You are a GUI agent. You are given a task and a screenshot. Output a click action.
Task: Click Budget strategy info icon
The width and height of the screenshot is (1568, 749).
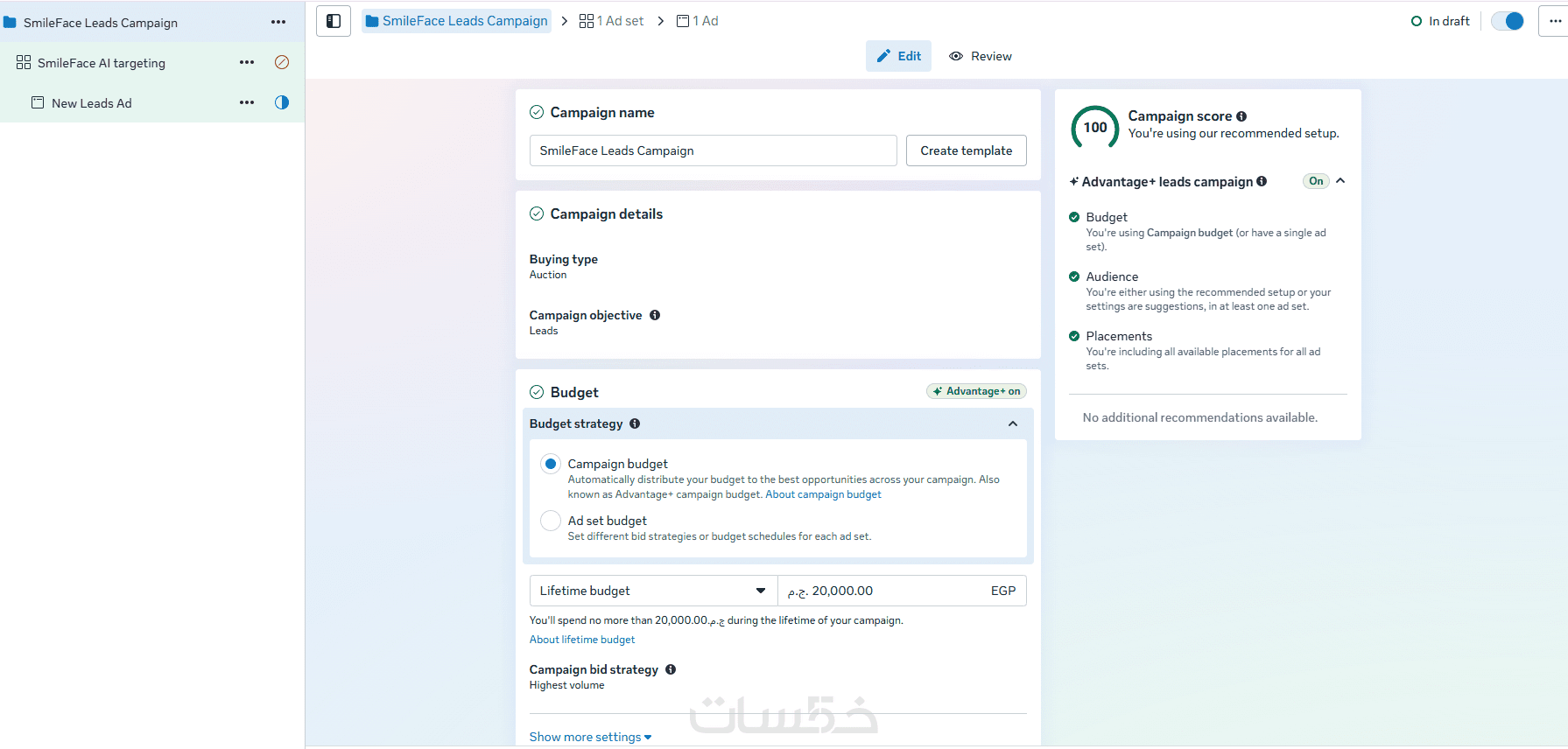point(635,423)
